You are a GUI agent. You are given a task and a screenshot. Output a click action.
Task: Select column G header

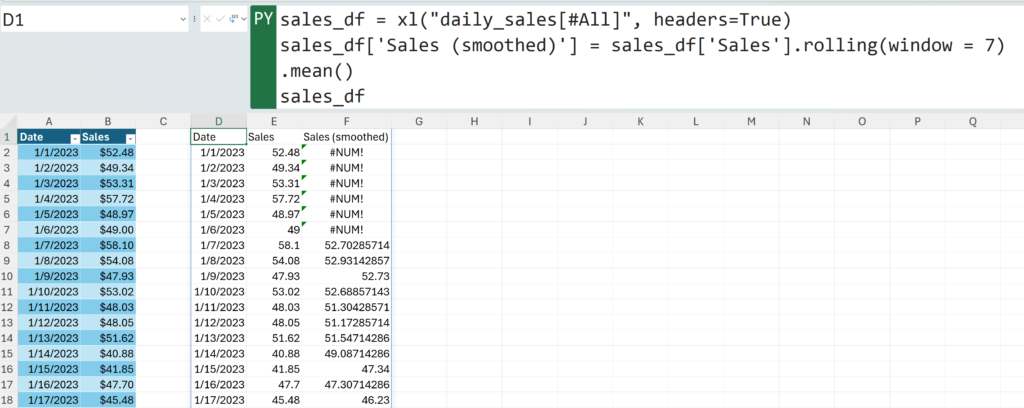tap(419, 121)
